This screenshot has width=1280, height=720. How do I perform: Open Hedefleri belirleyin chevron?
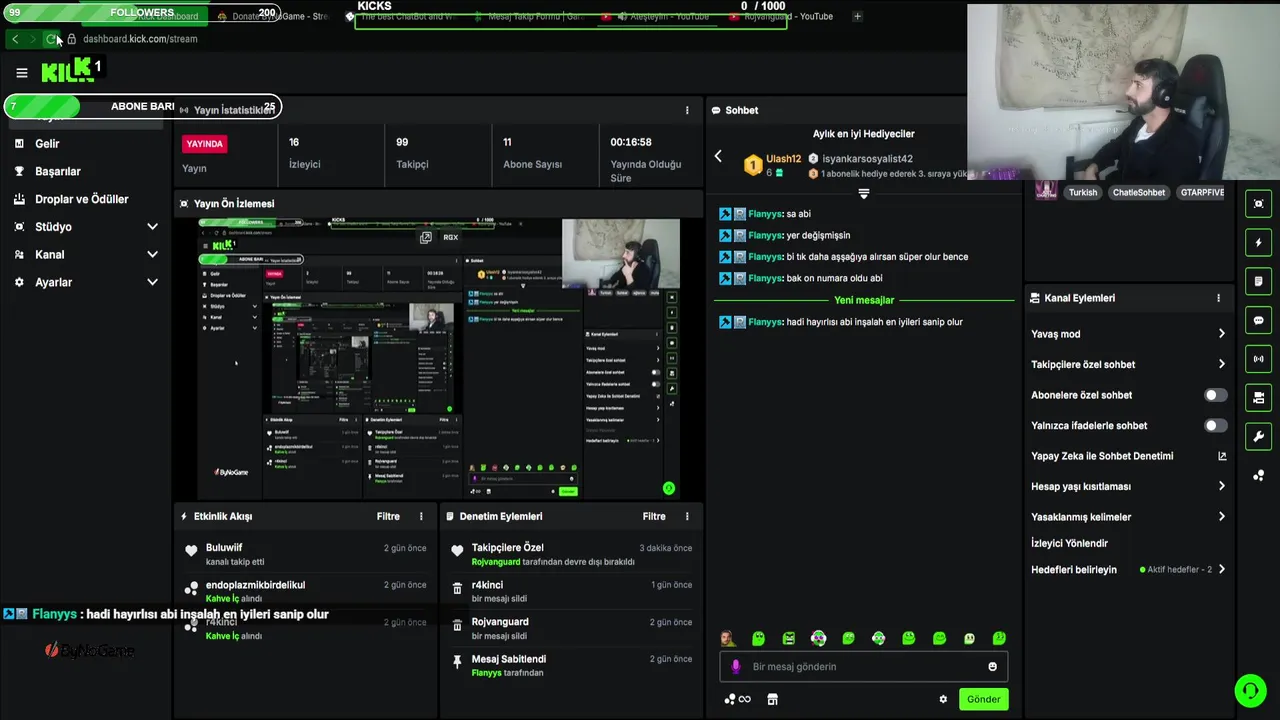click(x=1221, y=569)
